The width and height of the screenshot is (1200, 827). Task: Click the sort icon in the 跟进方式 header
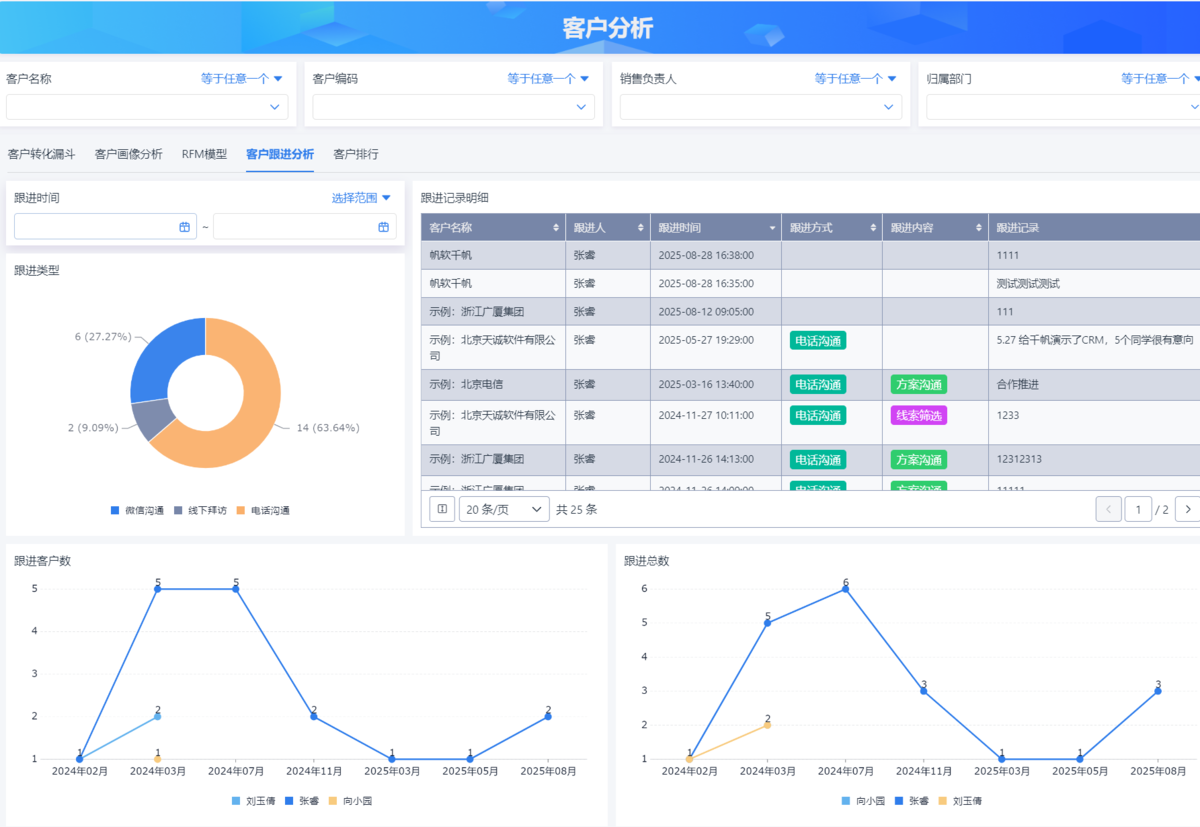point(873,228)
